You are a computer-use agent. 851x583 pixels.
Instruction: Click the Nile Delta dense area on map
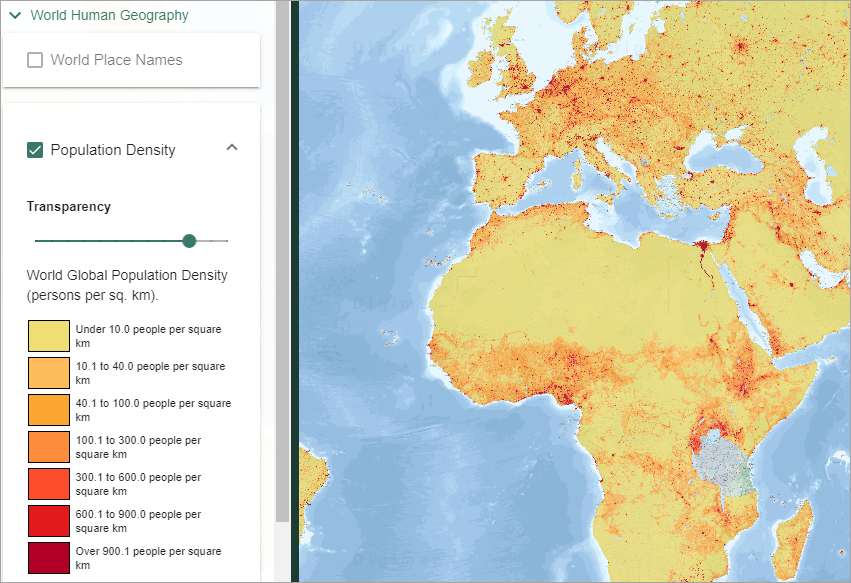(703, 245)
